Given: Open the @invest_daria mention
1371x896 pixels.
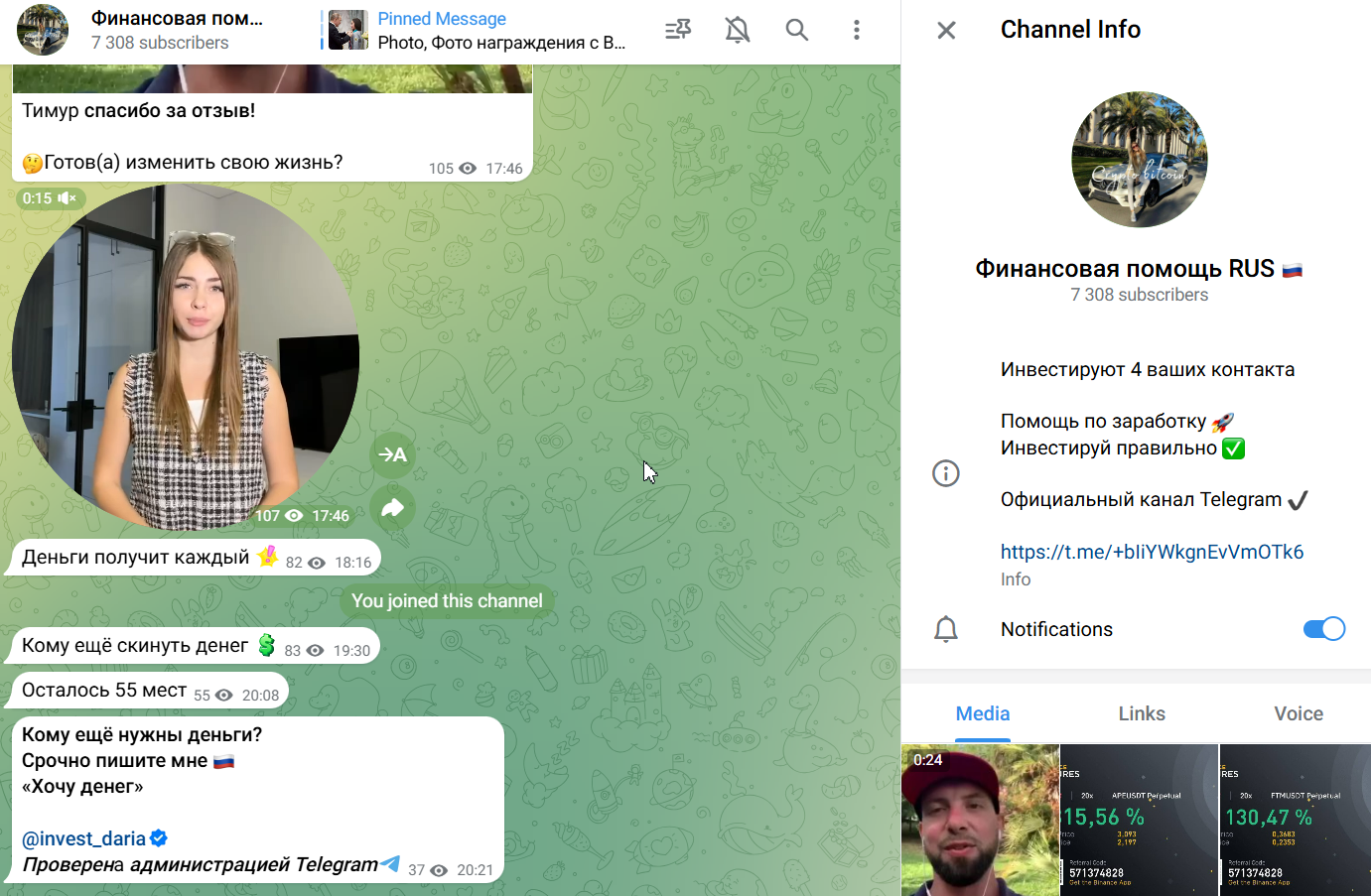Looking at the screenshot, I should 83,838.
